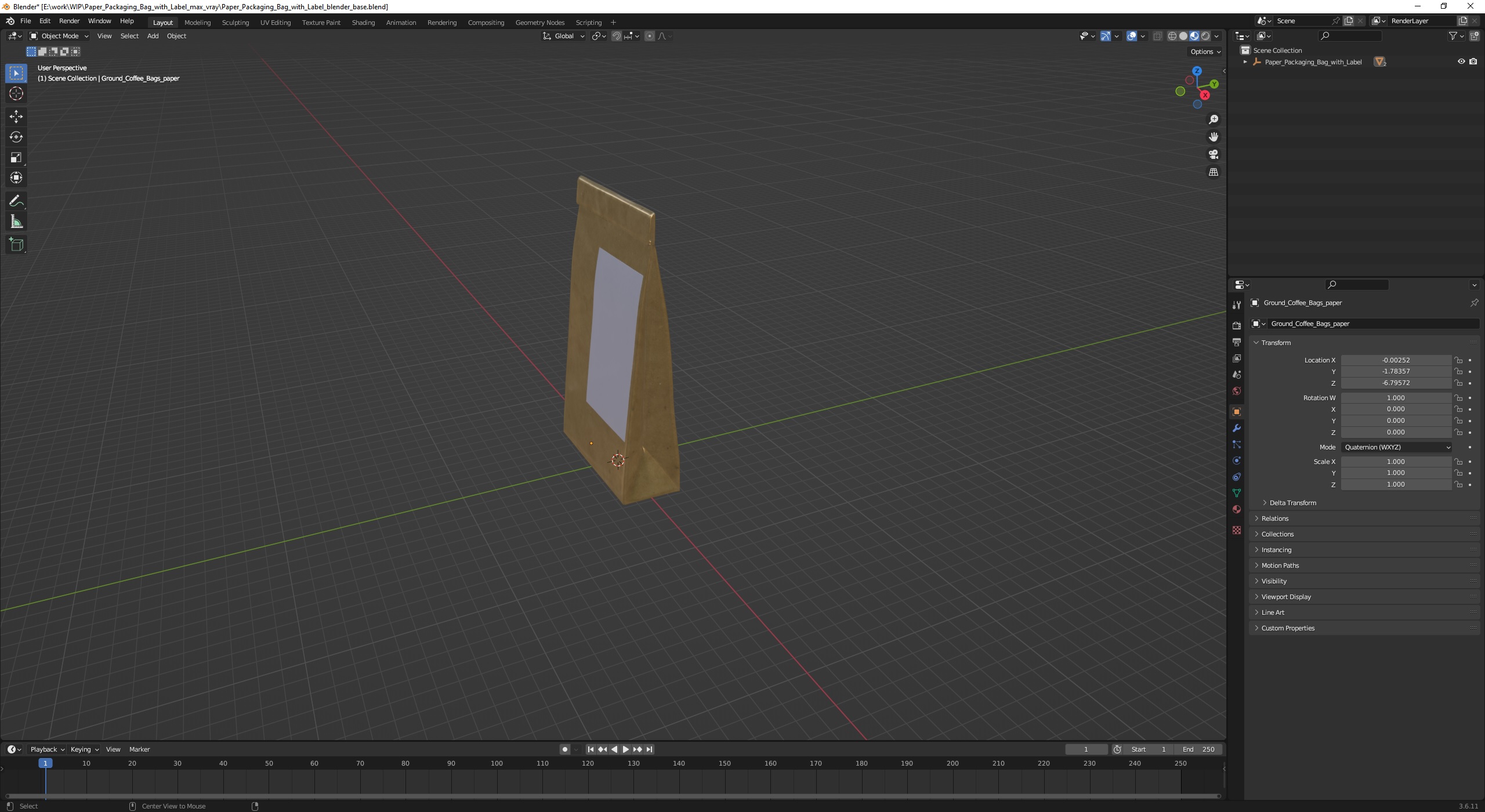Switch to the Geometry Nodes workspace tab
This screenshot has height=812, width=1485.
(539, 23)
